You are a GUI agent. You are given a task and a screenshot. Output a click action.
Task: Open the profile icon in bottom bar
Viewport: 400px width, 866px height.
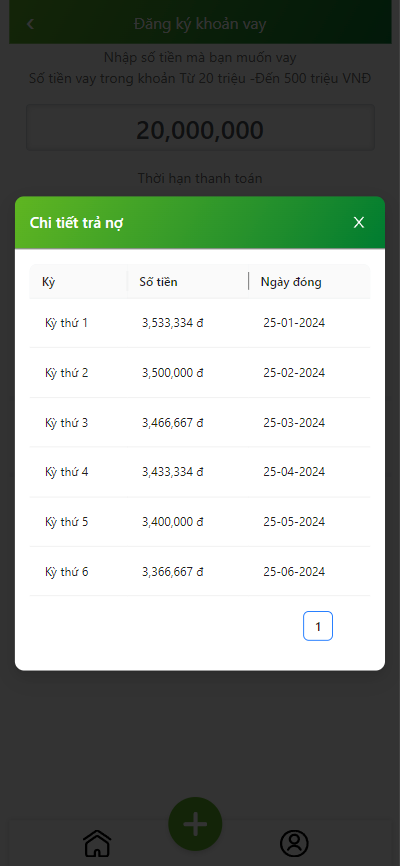point(294,843)
